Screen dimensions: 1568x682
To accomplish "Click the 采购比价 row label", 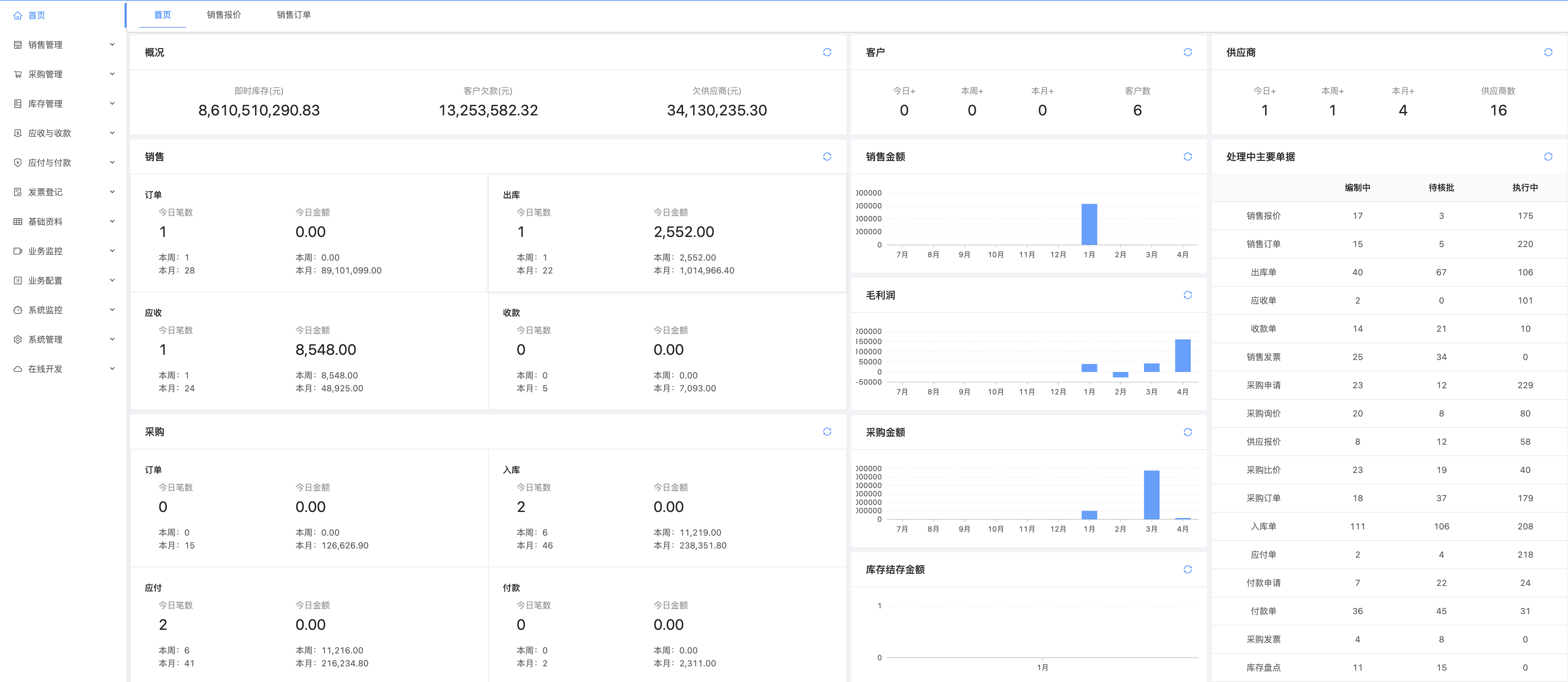I will [x=1264, y=470].
